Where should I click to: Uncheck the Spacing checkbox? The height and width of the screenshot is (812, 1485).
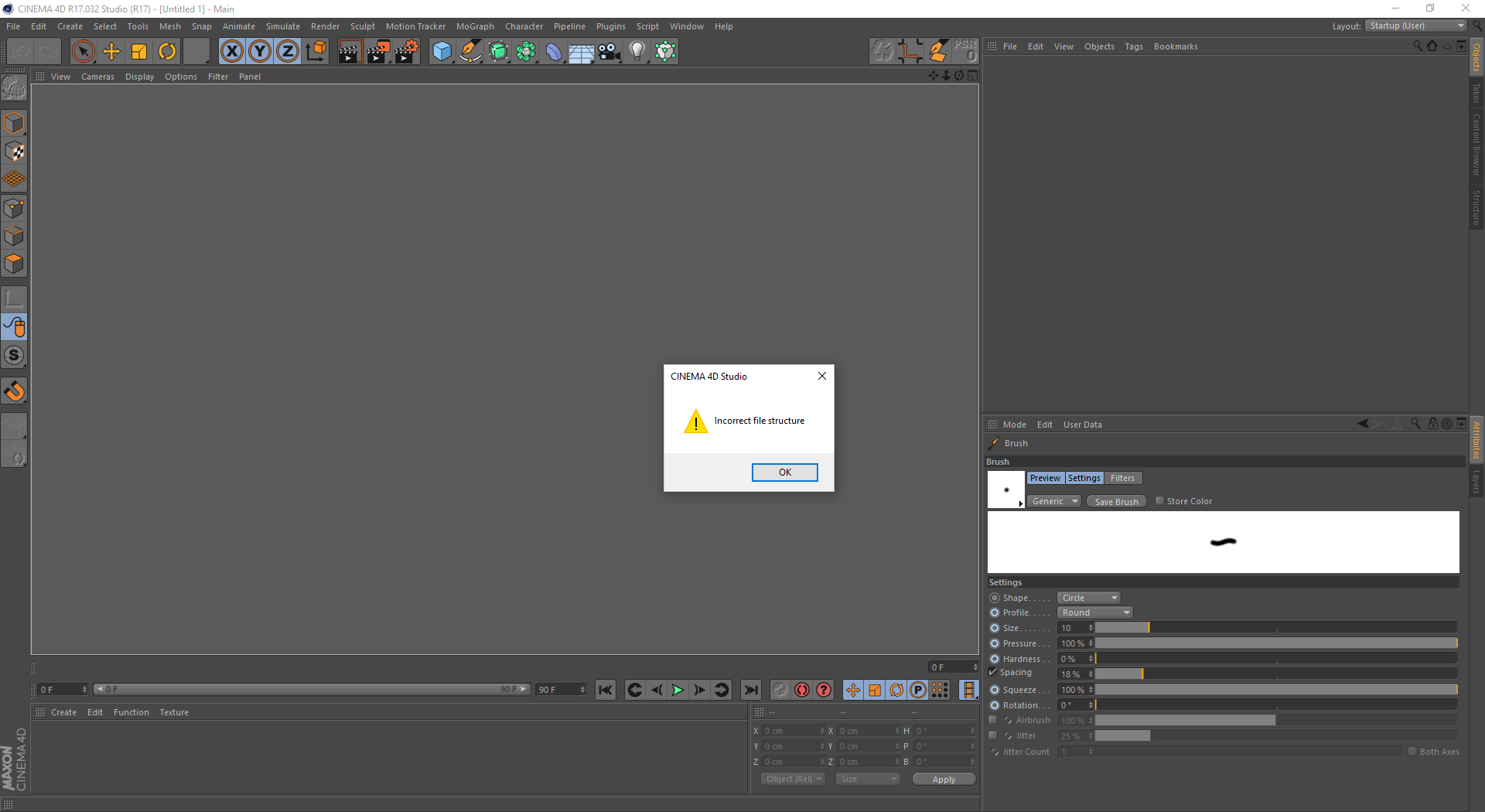pos(993,673)
